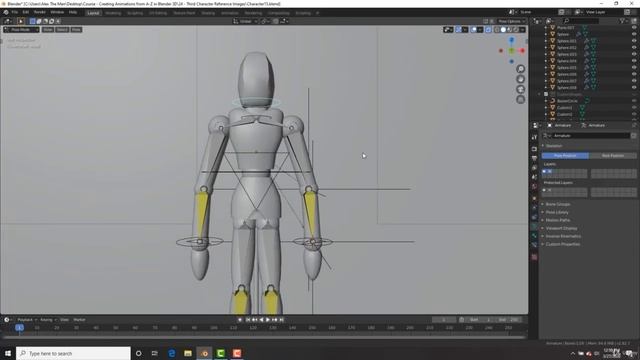The width and height of the screenshot is (640, 360).
Task: Hide Plane.001 using its eye icon
Action: (634, 28)
